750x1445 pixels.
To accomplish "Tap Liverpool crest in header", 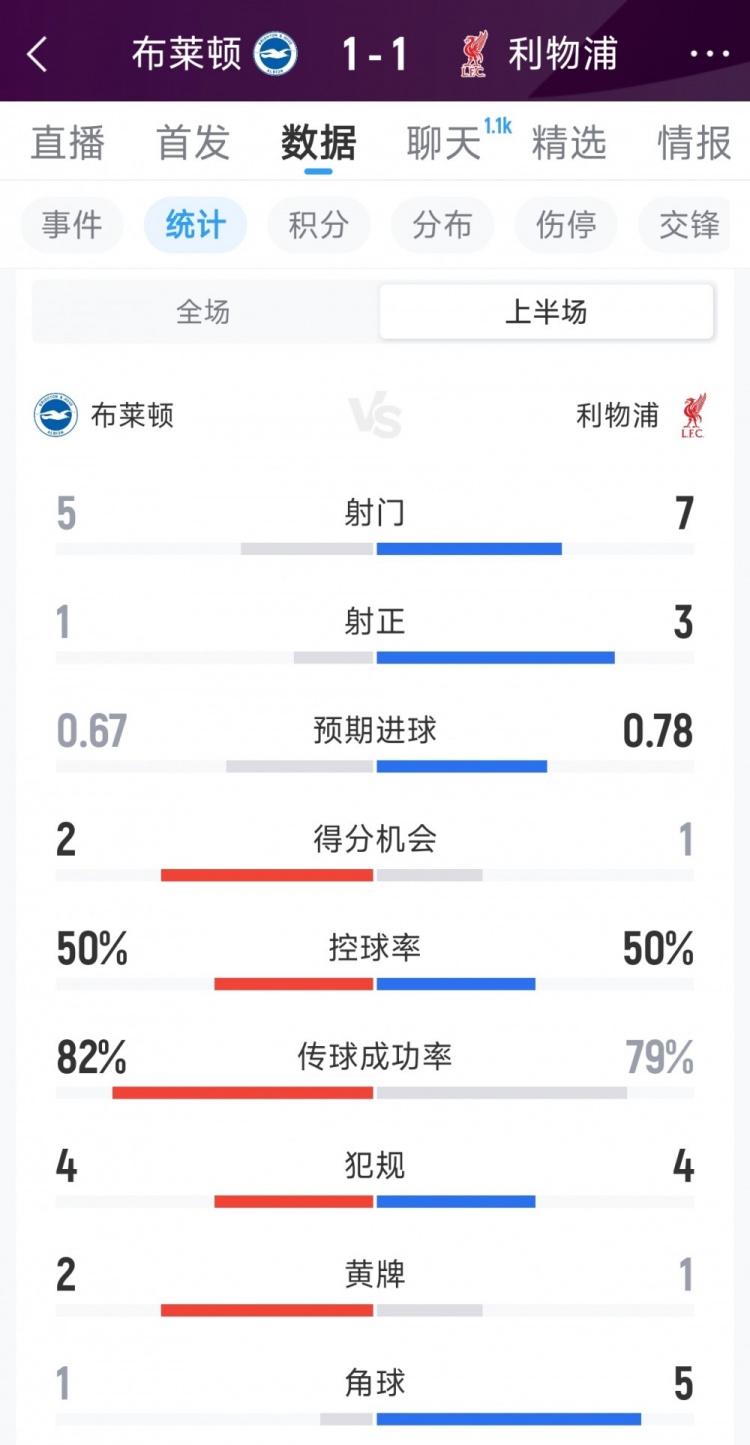I will [474, 54].
